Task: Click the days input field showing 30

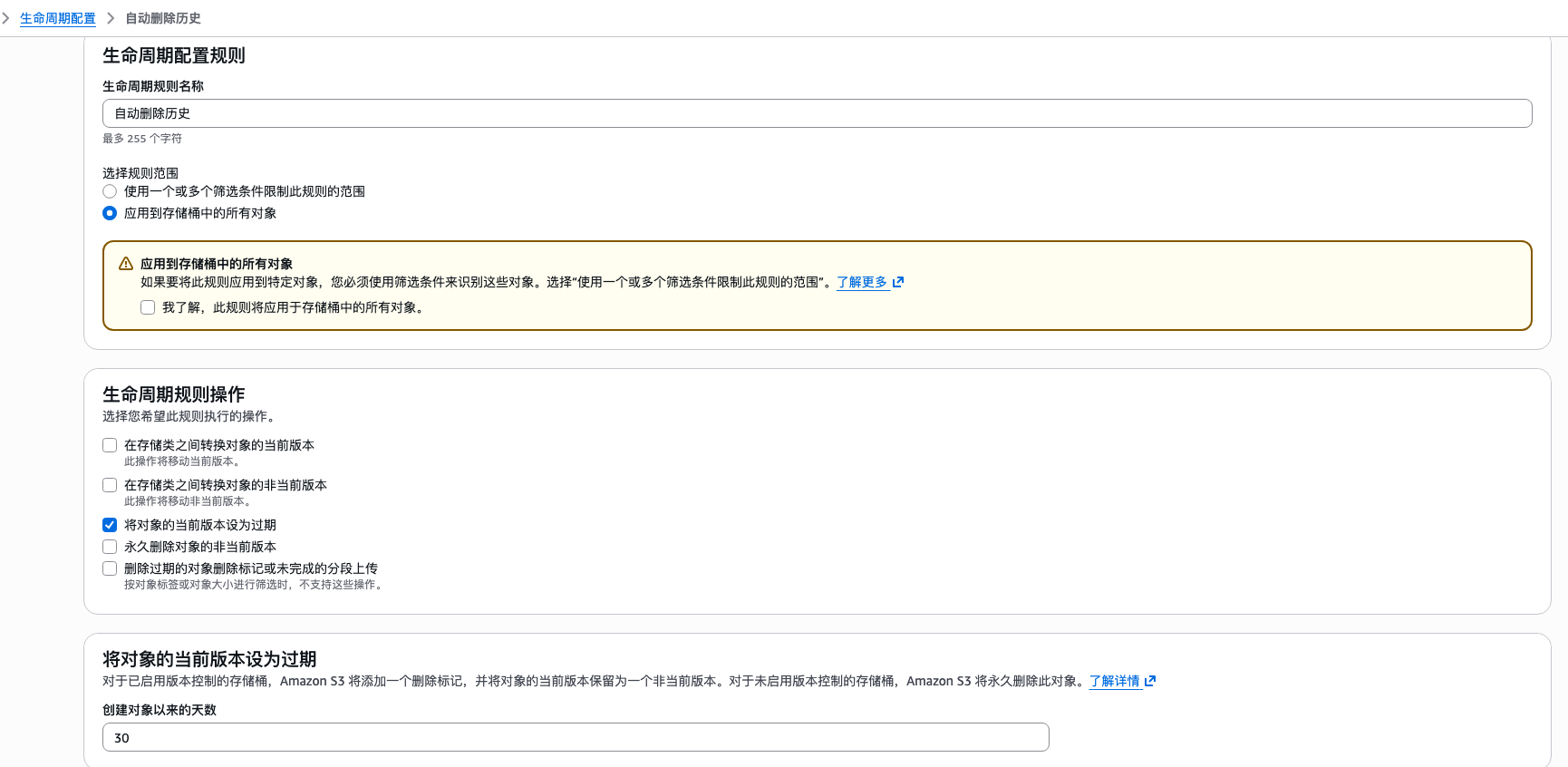Action: [x=576, y=737]
